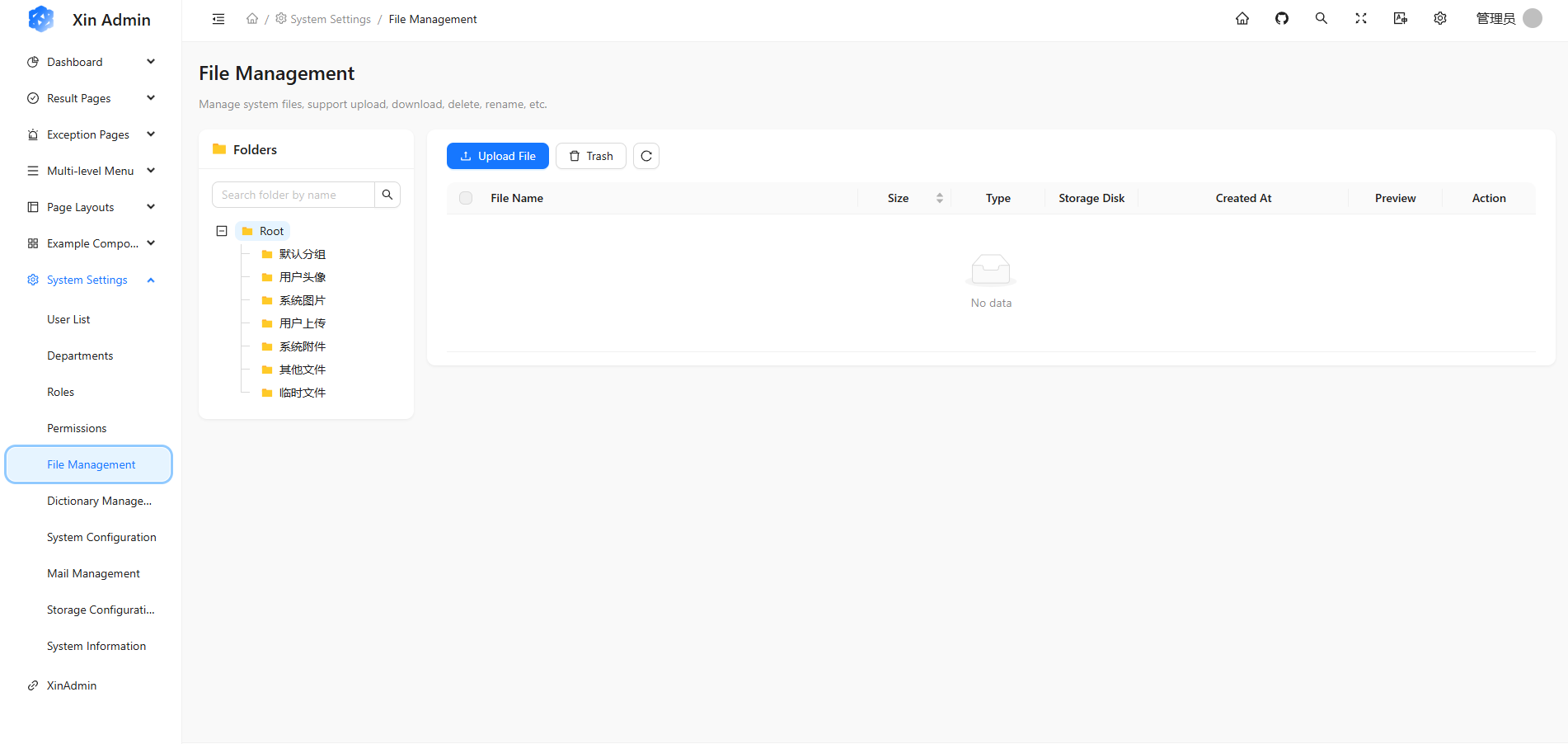The image size is (1568, 744).
Task: Expand the Page Layouts menu
Action: tap(91, 207)
